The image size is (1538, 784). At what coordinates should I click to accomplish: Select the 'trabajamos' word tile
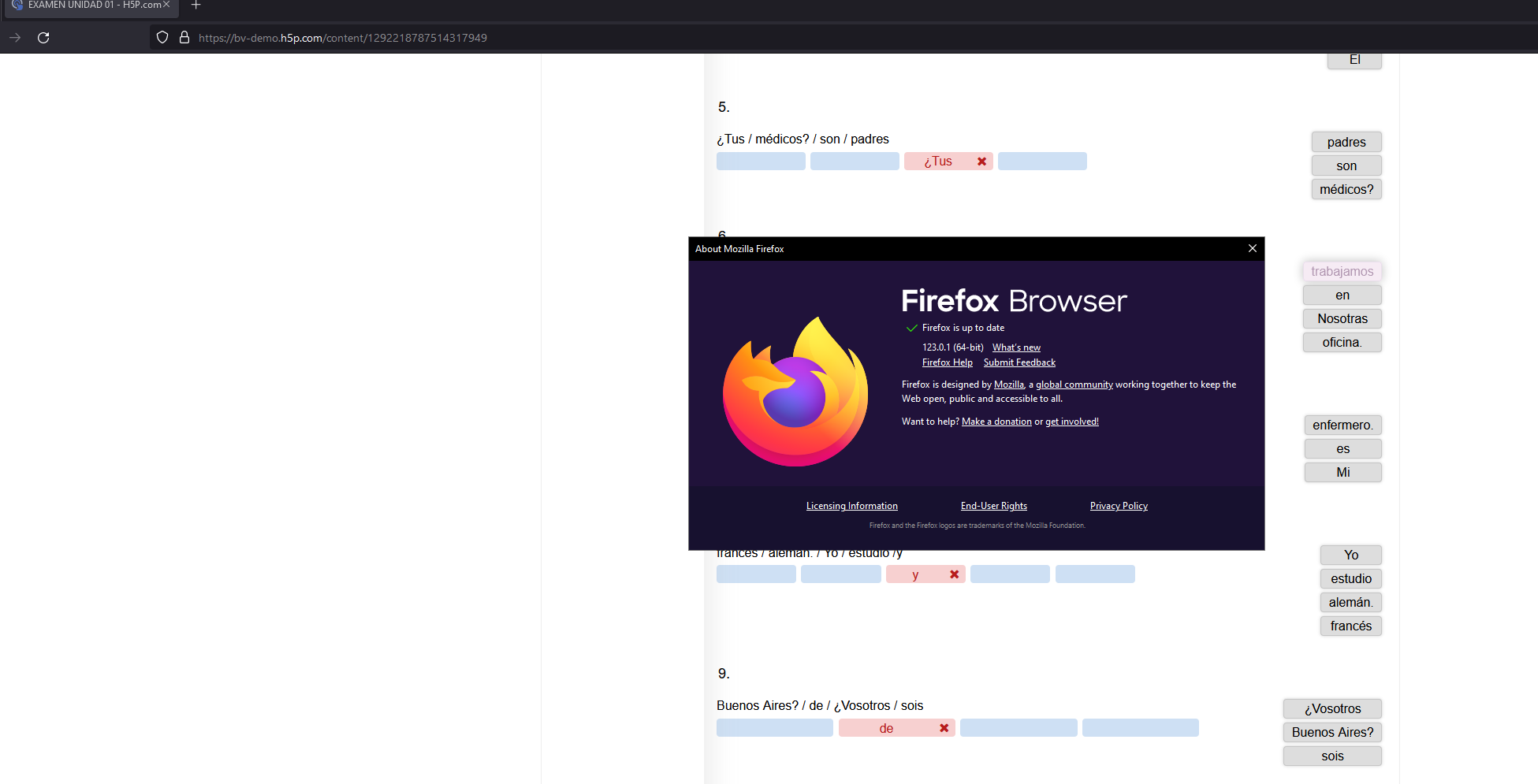pos(1342,272)
